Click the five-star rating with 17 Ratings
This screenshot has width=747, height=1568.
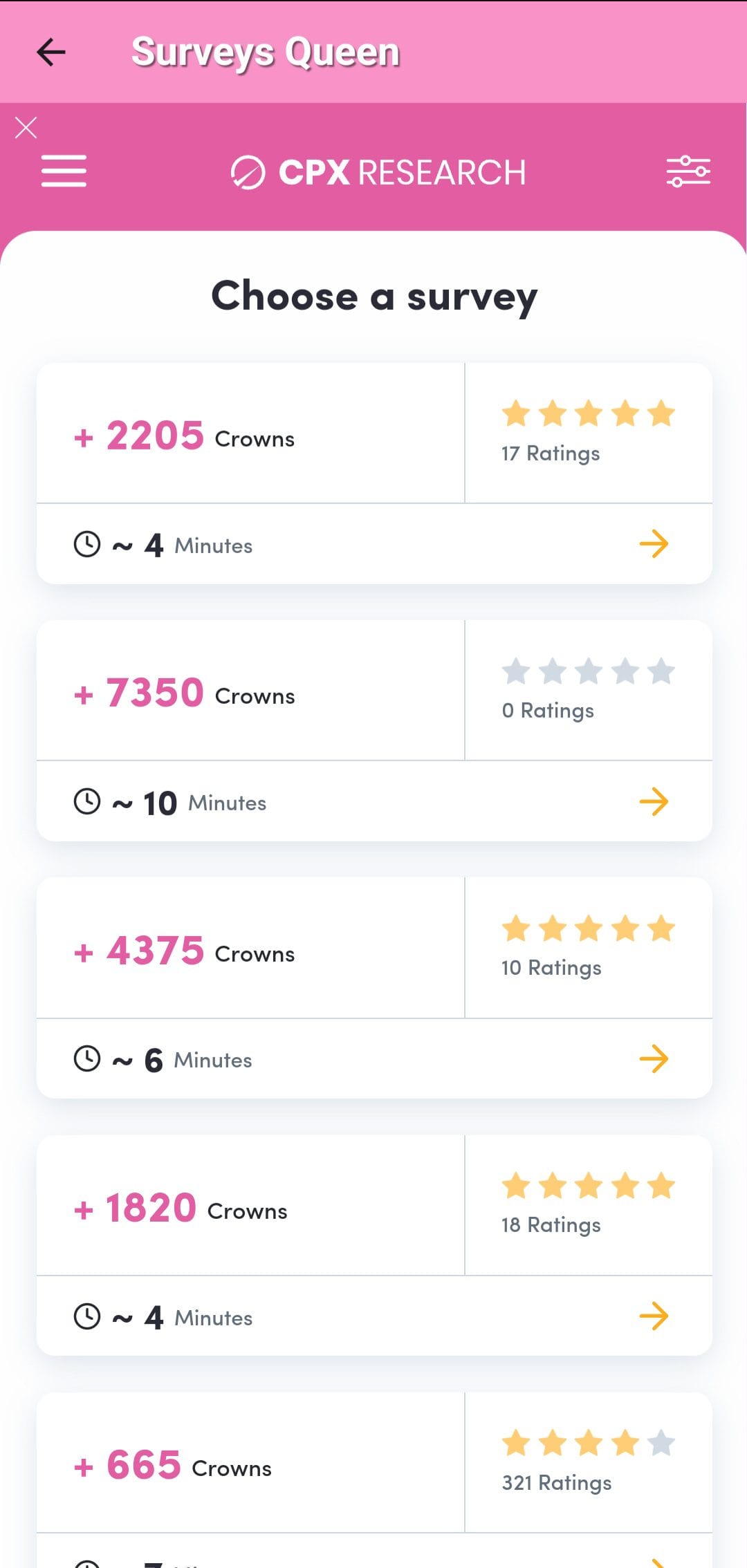589,414
